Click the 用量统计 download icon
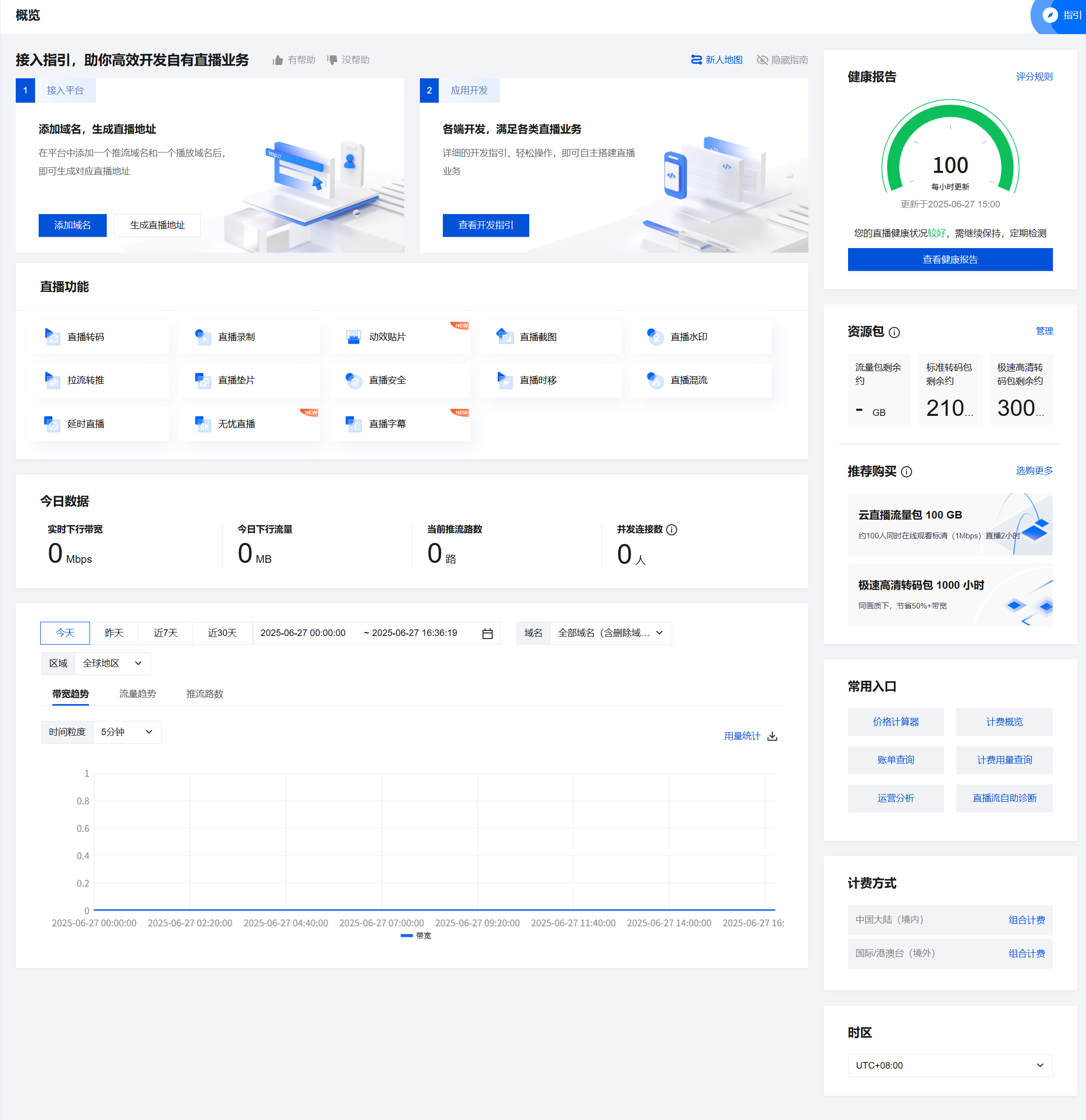The height and width of the screenshot is (1120, 1086). click(x=772, y=736)
